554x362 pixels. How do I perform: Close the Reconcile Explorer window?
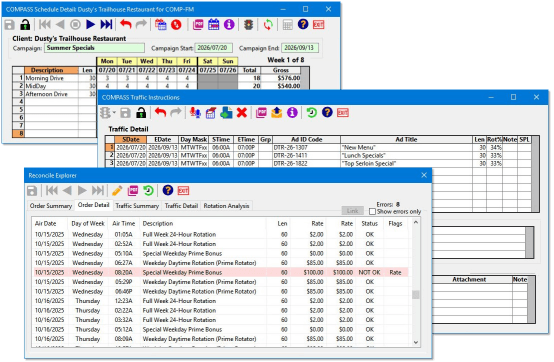tap(424, 175)
